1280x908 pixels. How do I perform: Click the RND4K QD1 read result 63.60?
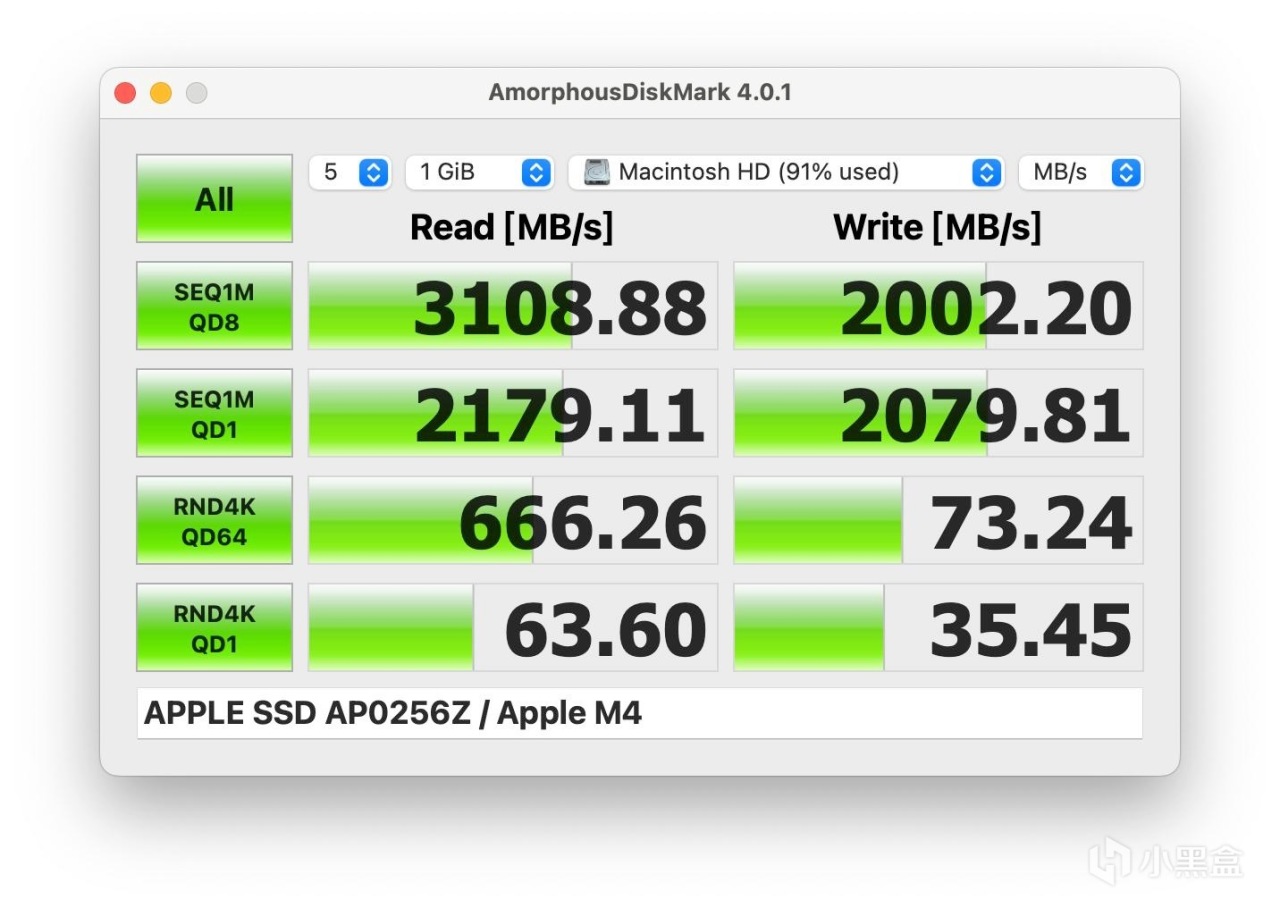click(x=513, y=627)
